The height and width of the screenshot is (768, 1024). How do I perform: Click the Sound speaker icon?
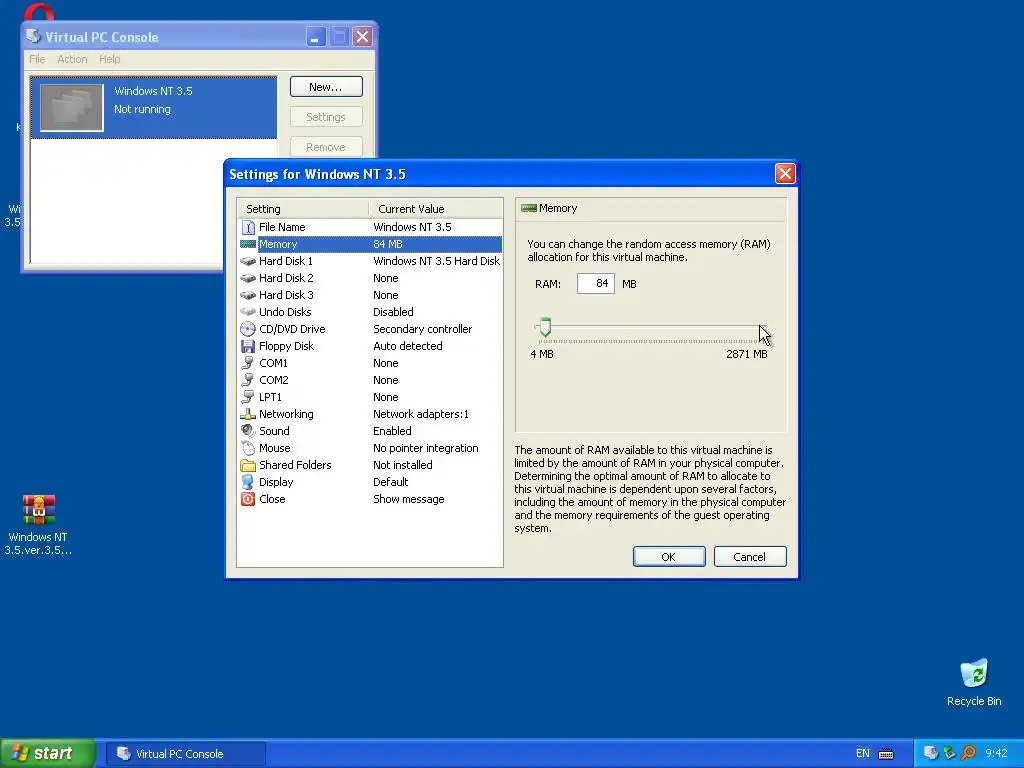(x=248, y=431)
